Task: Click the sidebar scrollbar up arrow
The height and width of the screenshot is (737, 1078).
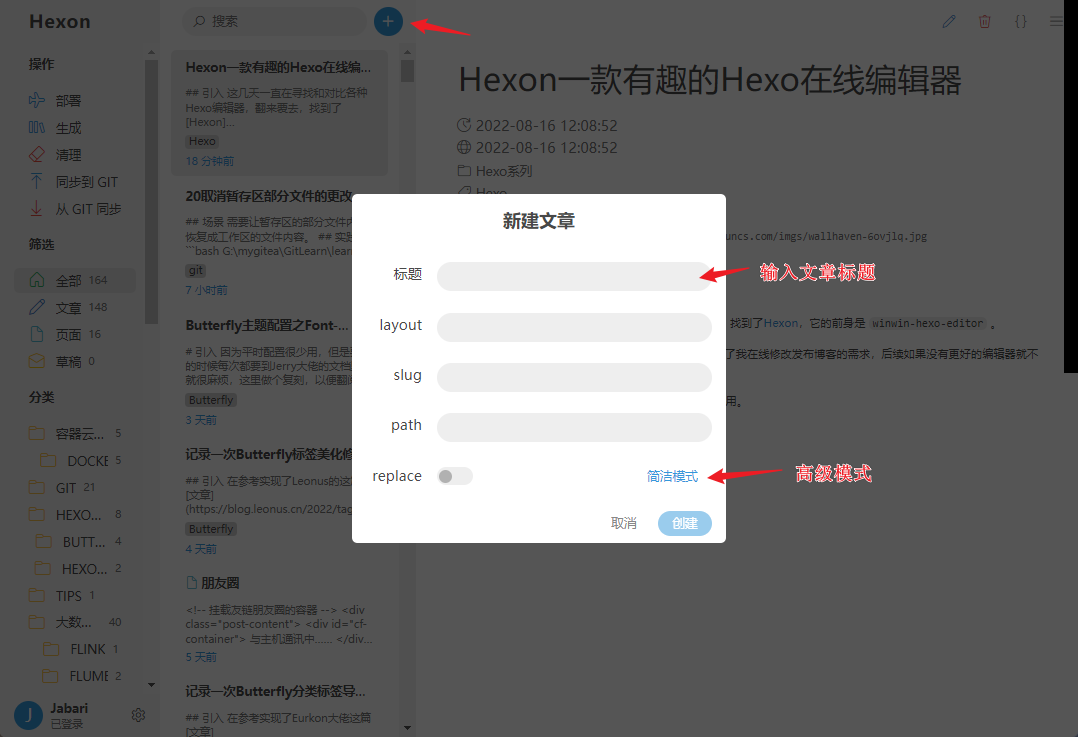Action: 151,52
